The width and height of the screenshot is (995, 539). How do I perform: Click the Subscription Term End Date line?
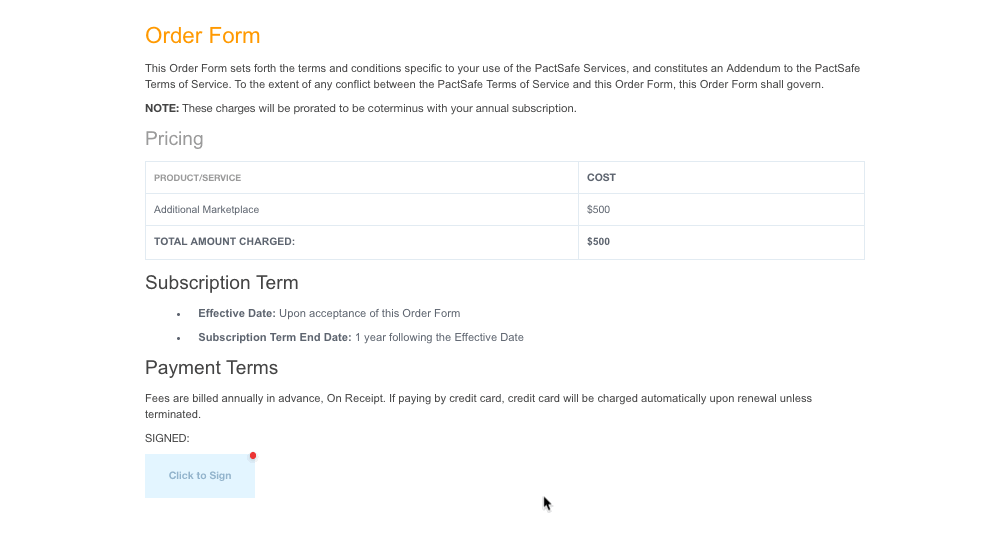[x=360, y=338]
